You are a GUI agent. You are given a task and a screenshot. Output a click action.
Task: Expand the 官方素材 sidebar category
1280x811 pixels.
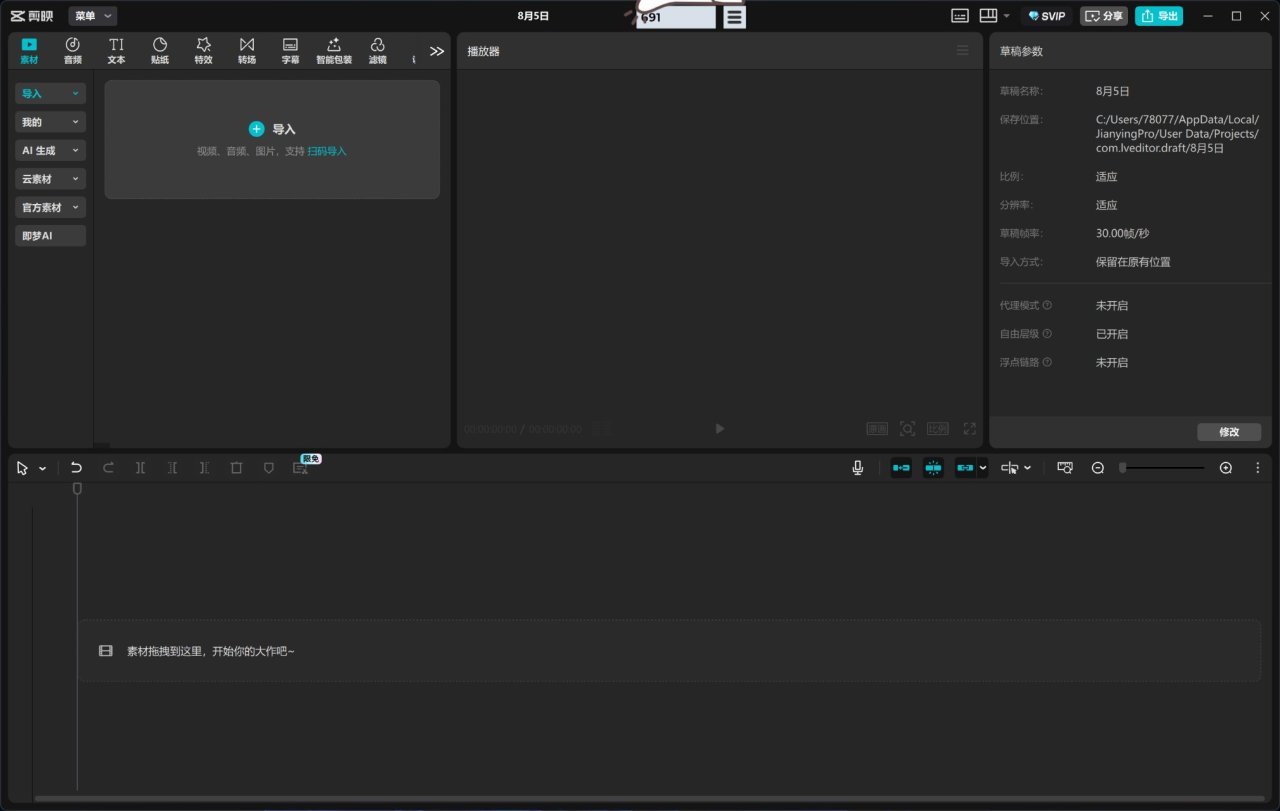coord(50,207)
